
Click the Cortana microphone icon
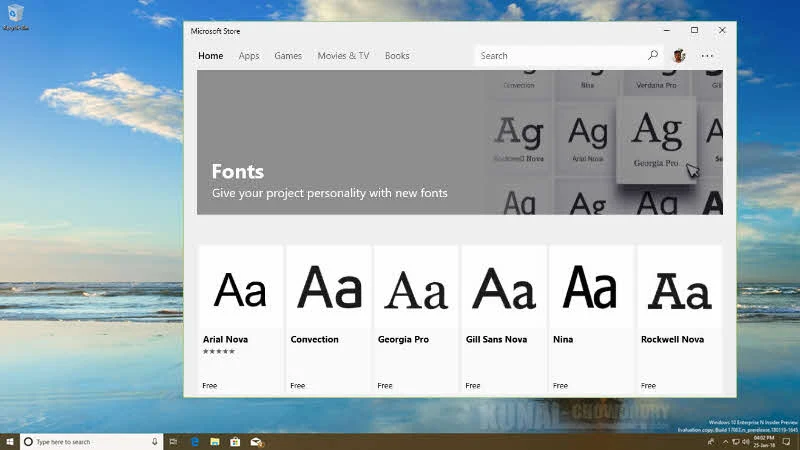155,442
